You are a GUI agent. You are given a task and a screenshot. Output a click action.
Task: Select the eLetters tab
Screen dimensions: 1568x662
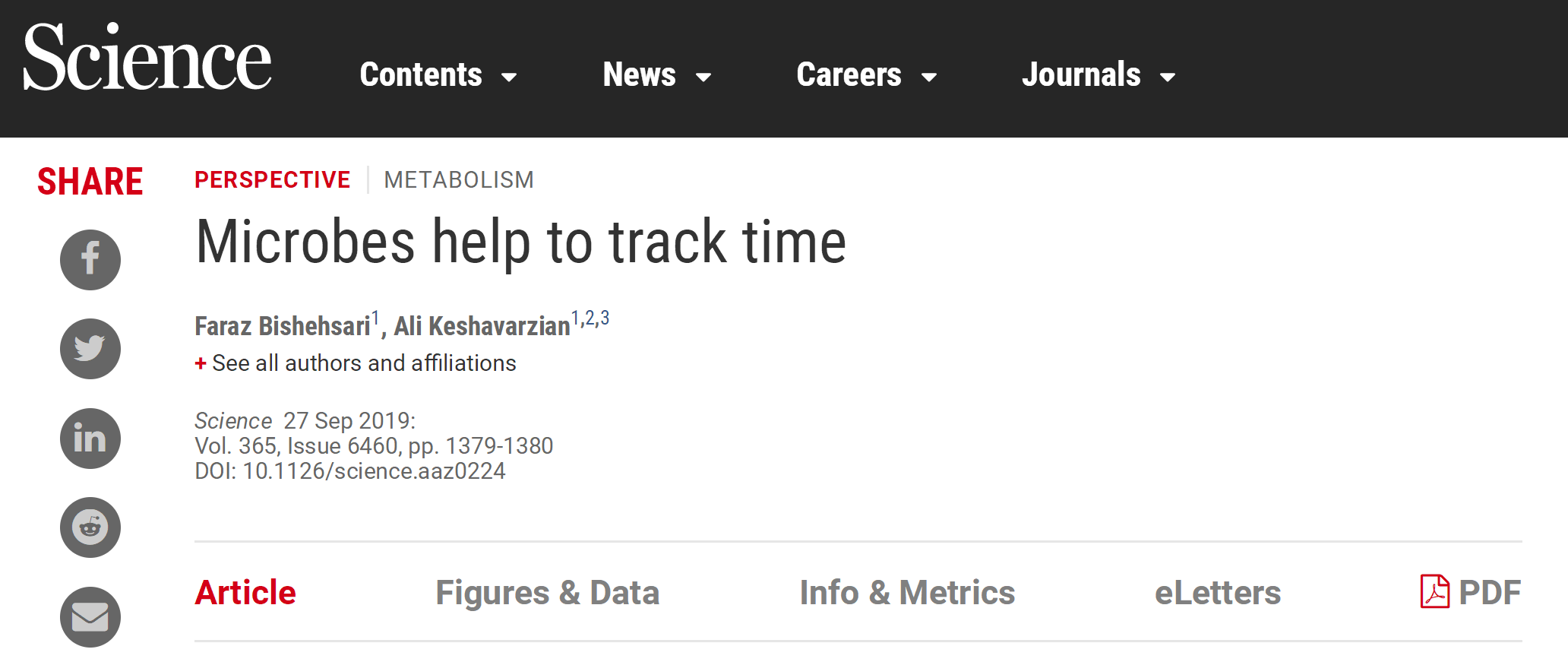pyautogui.click(x=1218, y=593)
